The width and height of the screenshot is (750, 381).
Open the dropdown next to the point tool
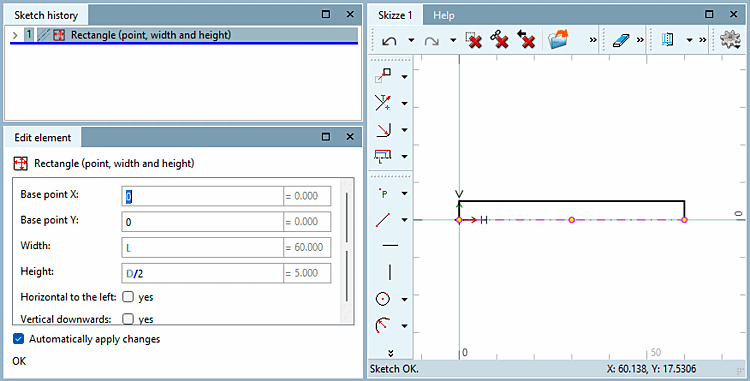click(x=404, y=194)
